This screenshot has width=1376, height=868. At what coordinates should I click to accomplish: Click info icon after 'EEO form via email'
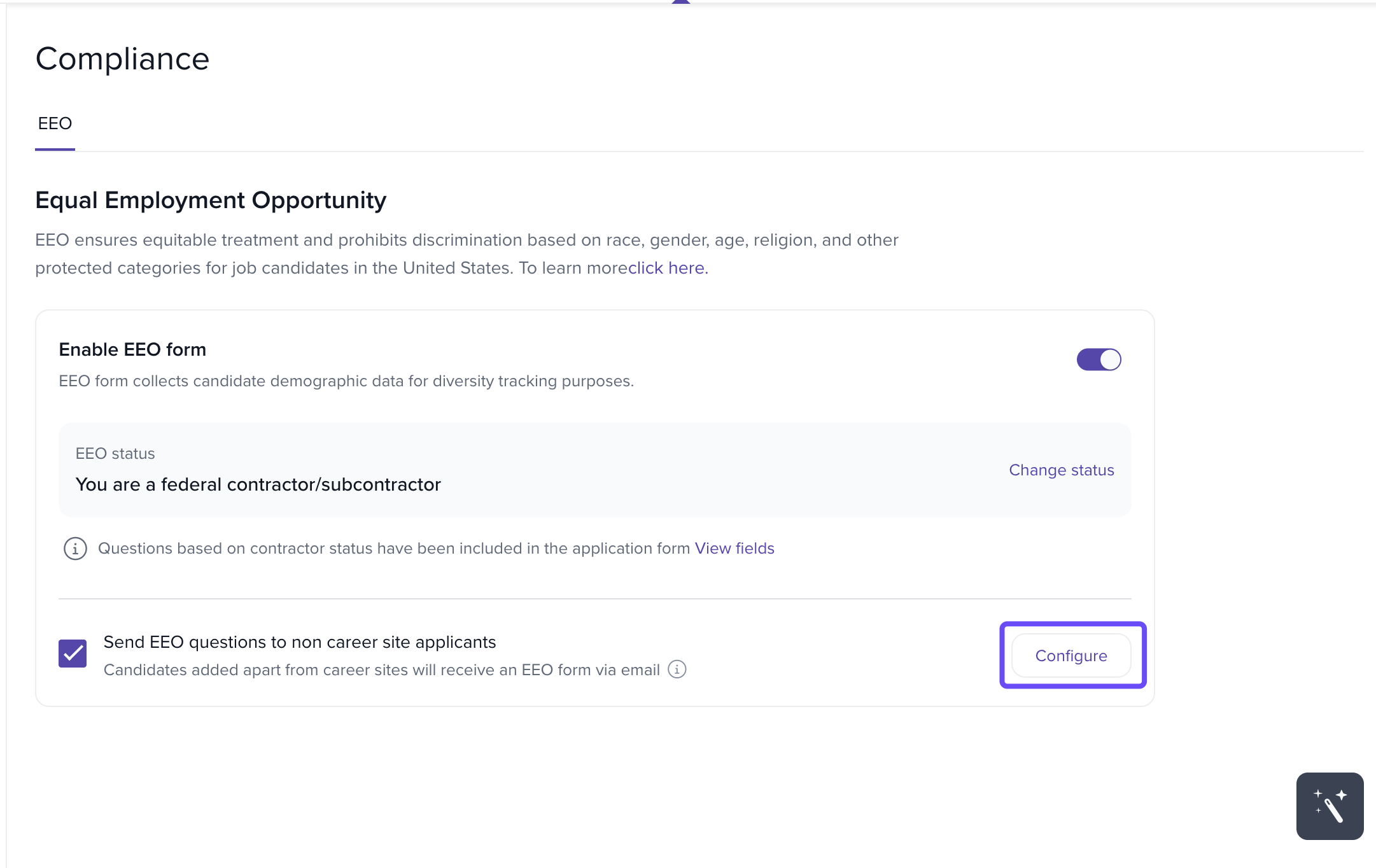point(677,669)
